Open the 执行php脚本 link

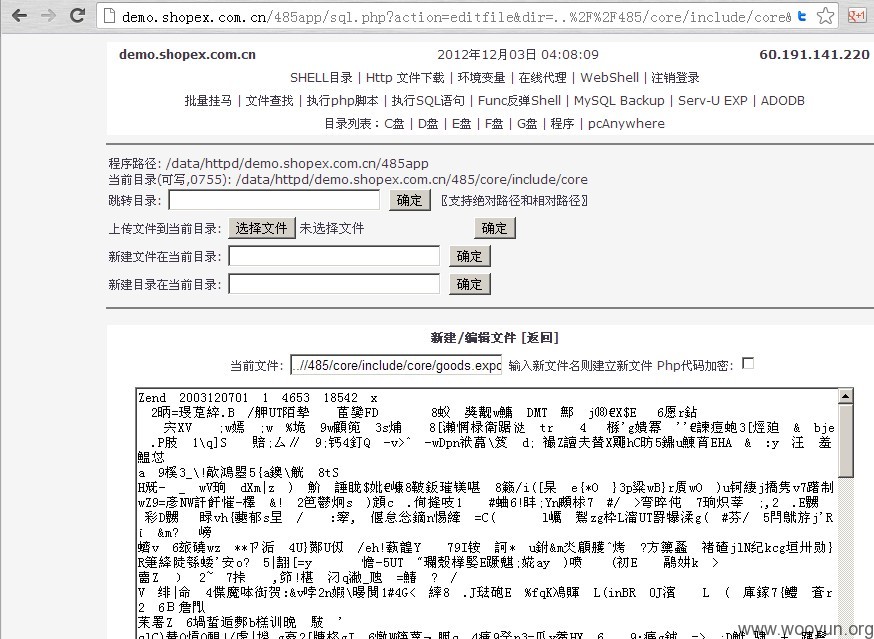click(342, 100)
